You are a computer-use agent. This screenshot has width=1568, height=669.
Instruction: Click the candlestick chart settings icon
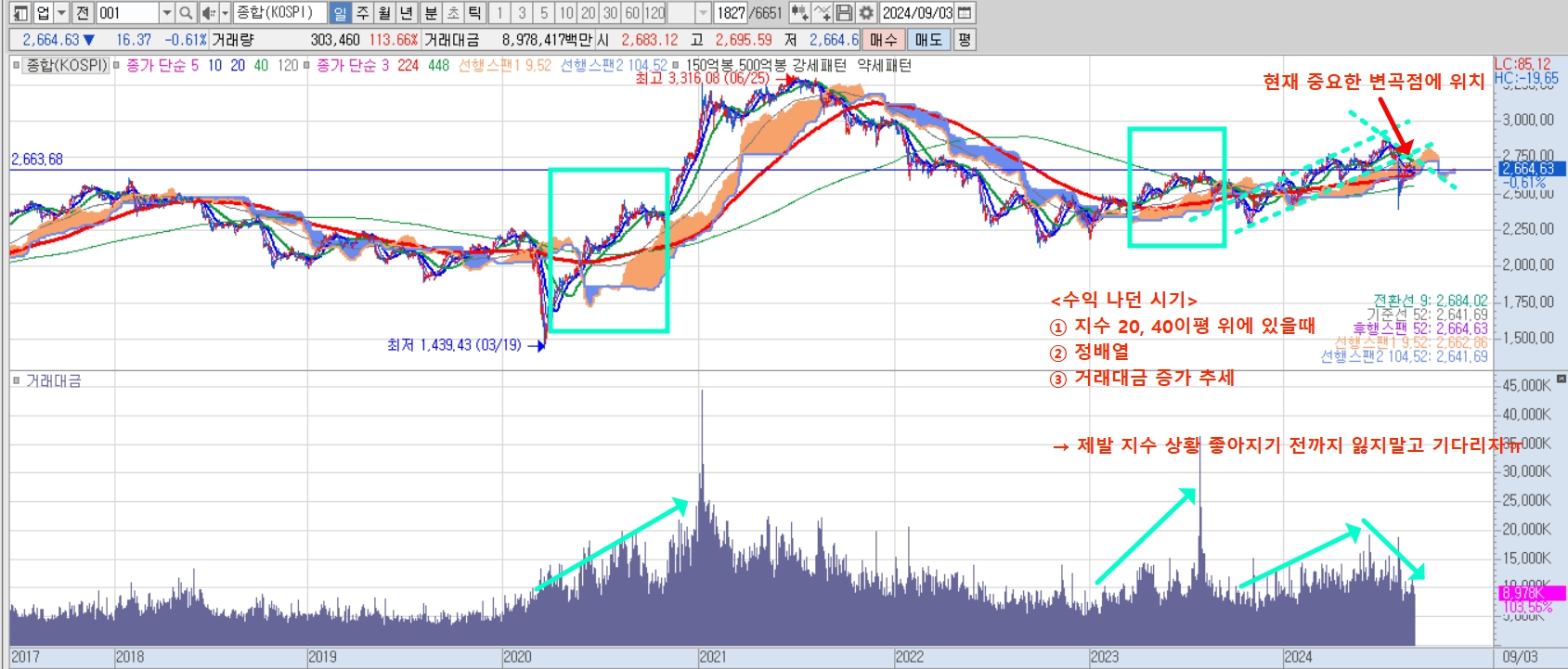[799, 13]
